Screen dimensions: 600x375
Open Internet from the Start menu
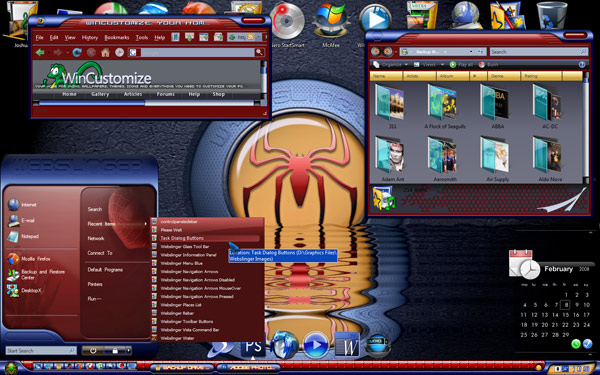pyautogui.click(x=22, y=205)
